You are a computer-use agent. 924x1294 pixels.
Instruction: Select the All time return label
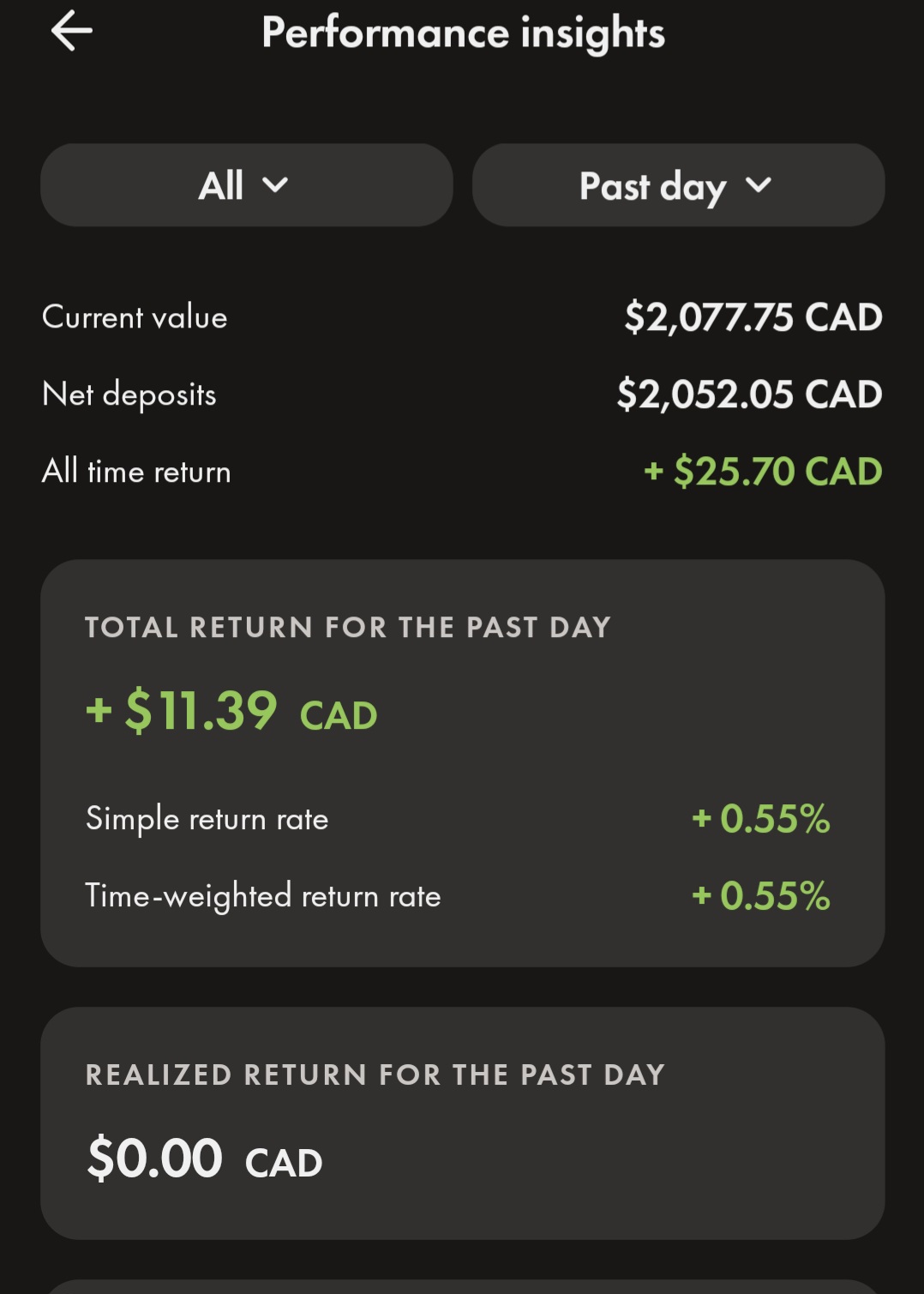click(x=136, y=472)
